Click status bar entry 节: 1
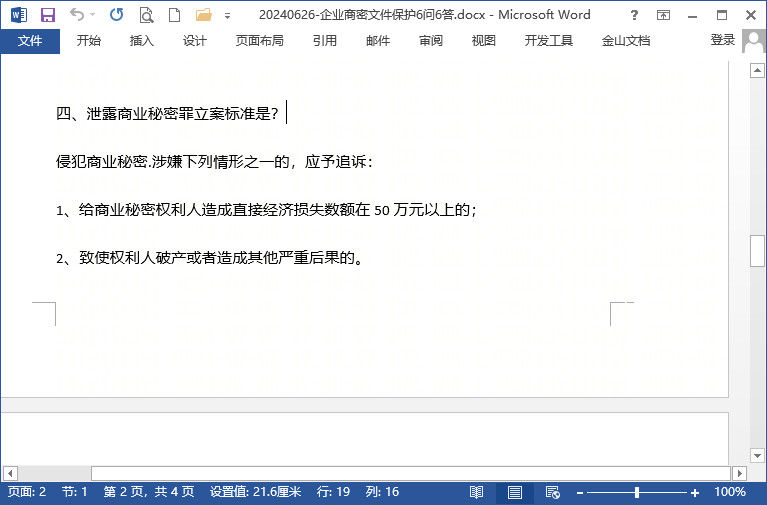Viewport: 767px width, 505px height. pos(74,492)
